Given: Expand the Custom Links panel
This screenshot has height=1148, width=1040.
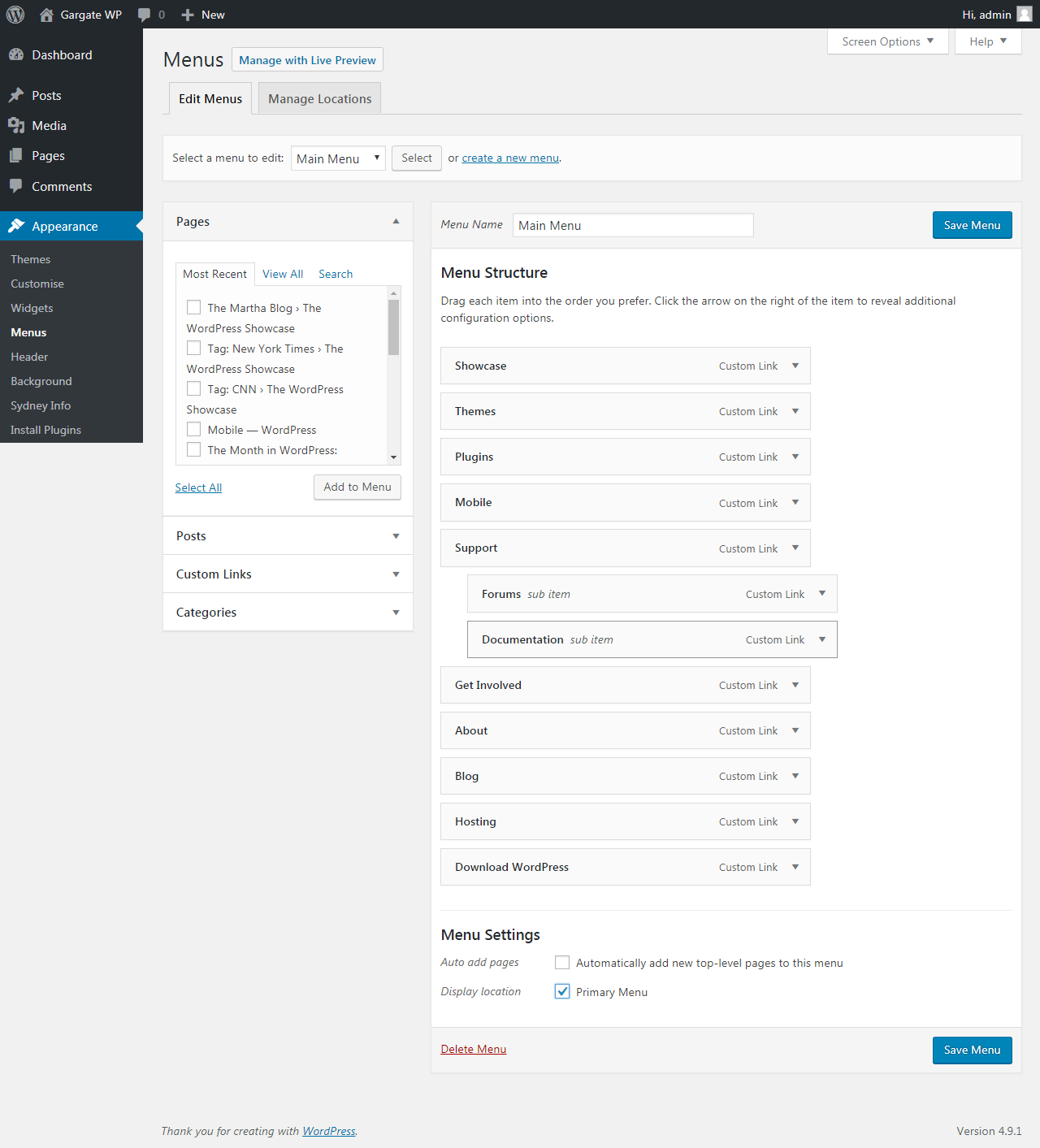Looking at the screenshot, I should click(x=288, y=574).
